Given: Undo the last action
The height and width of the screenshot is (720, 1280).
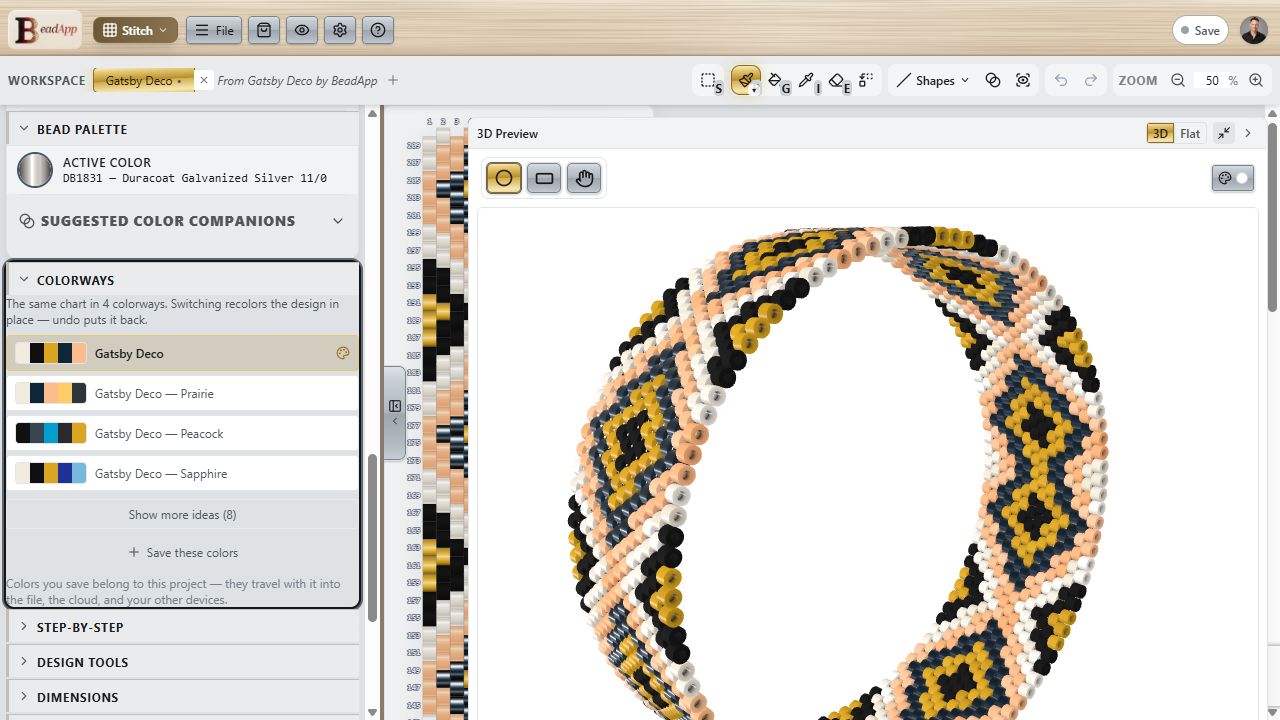Looking at the screenshot, I should [1061, 80].
